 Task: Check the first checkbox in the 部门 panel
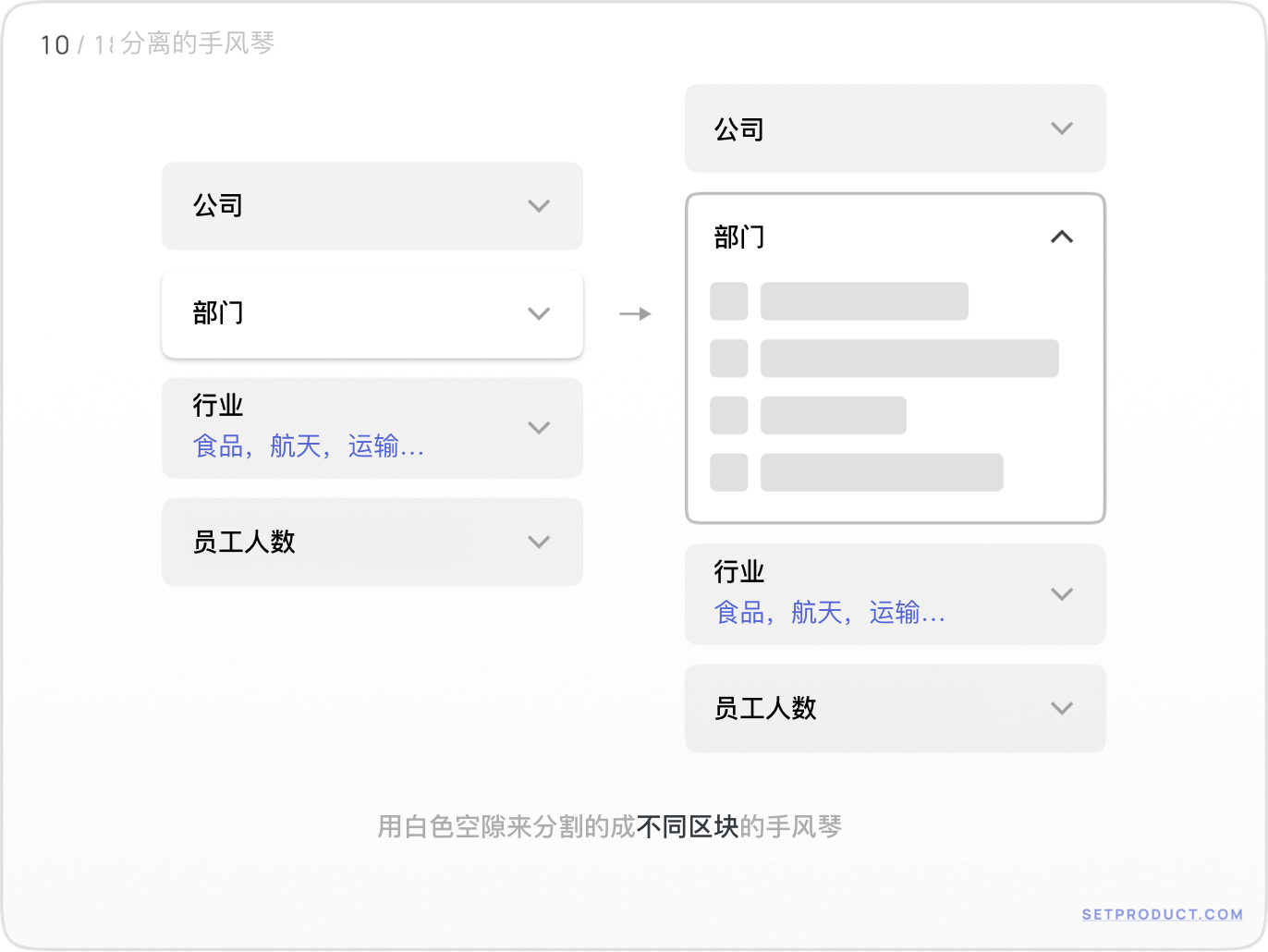click(729, 301)
